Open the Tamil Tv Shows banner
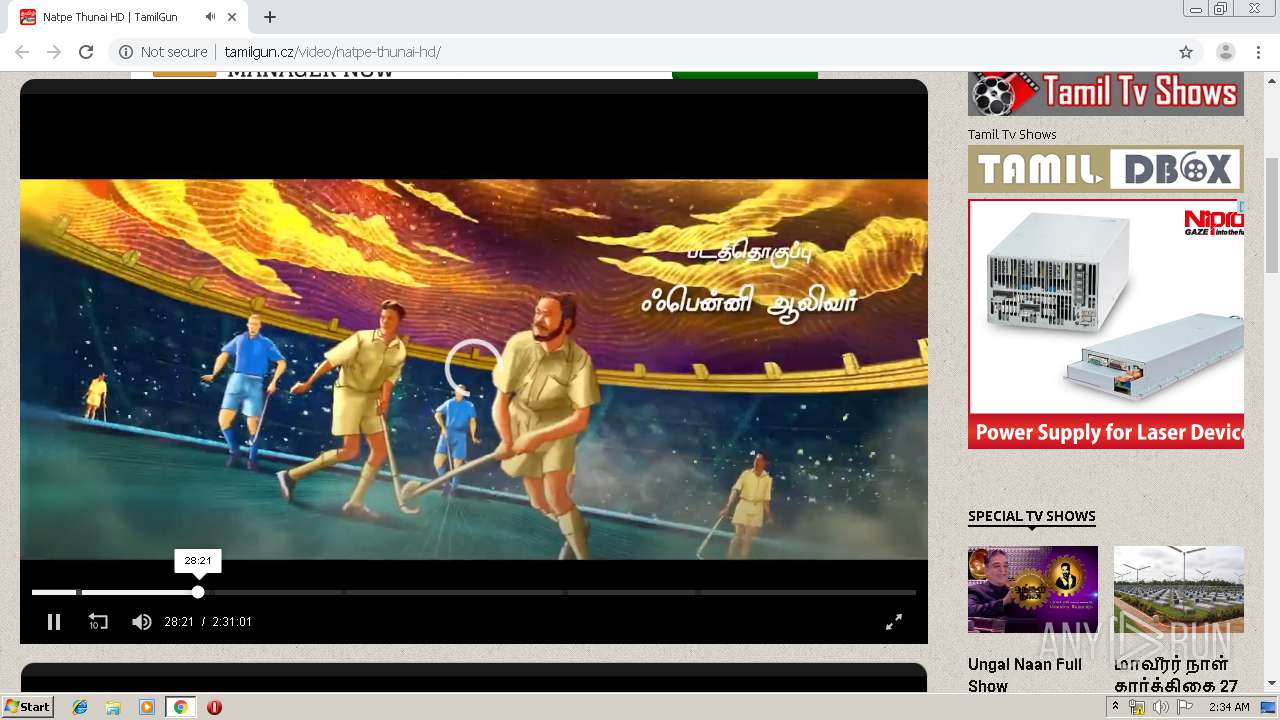The image size is (1280, 720). tap(1106, 93)
